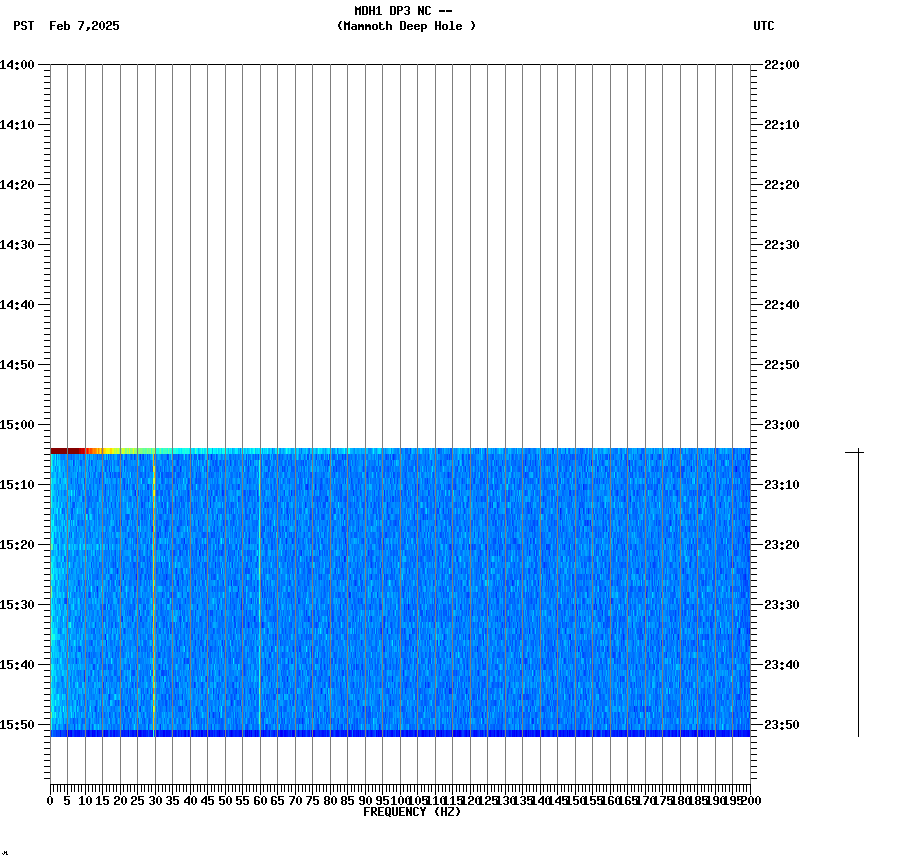Select the dark blue band near 23:51

click(x=400, y=733)
